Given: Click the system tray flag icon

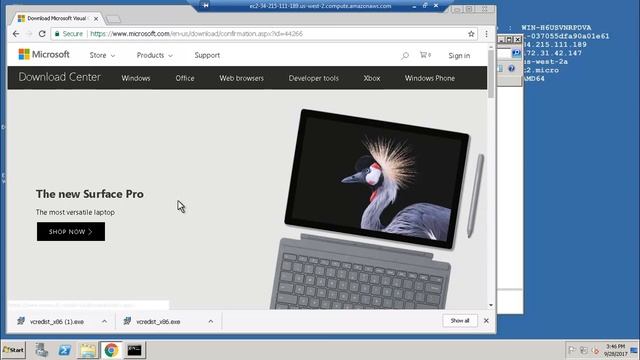Looking at the screenshot, I should 572,350.
